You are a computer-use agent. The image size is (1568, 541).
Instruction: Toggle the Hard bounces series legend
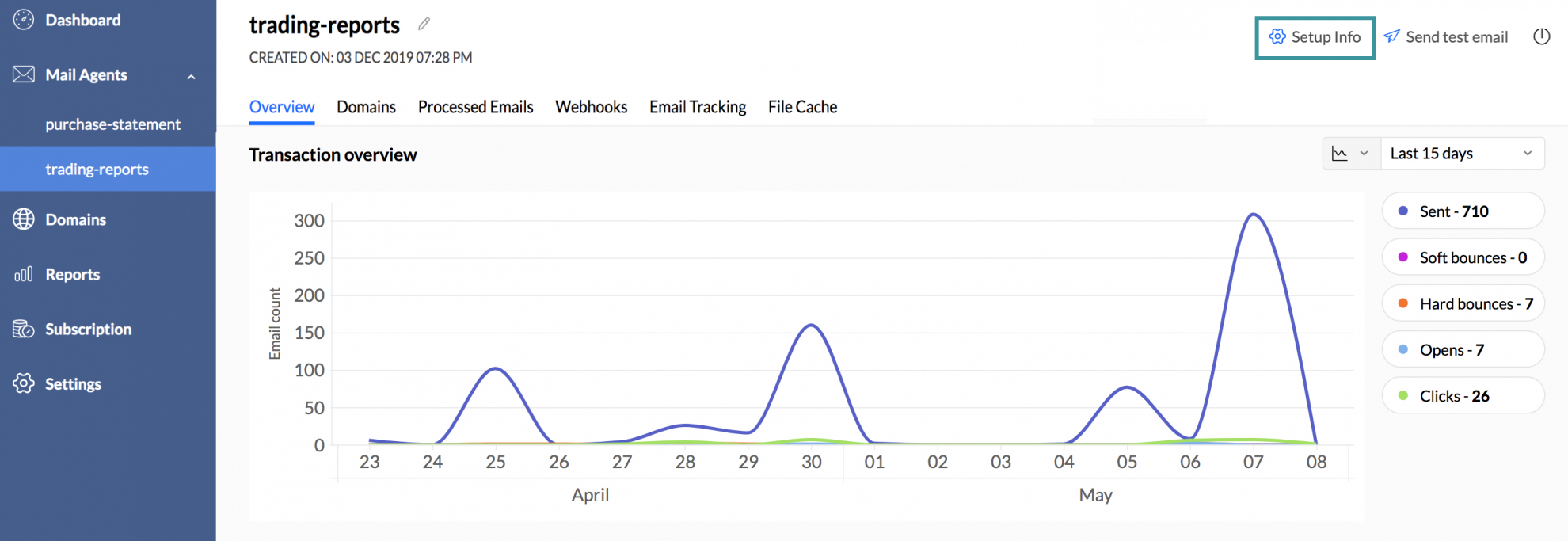pos(1462,303)
